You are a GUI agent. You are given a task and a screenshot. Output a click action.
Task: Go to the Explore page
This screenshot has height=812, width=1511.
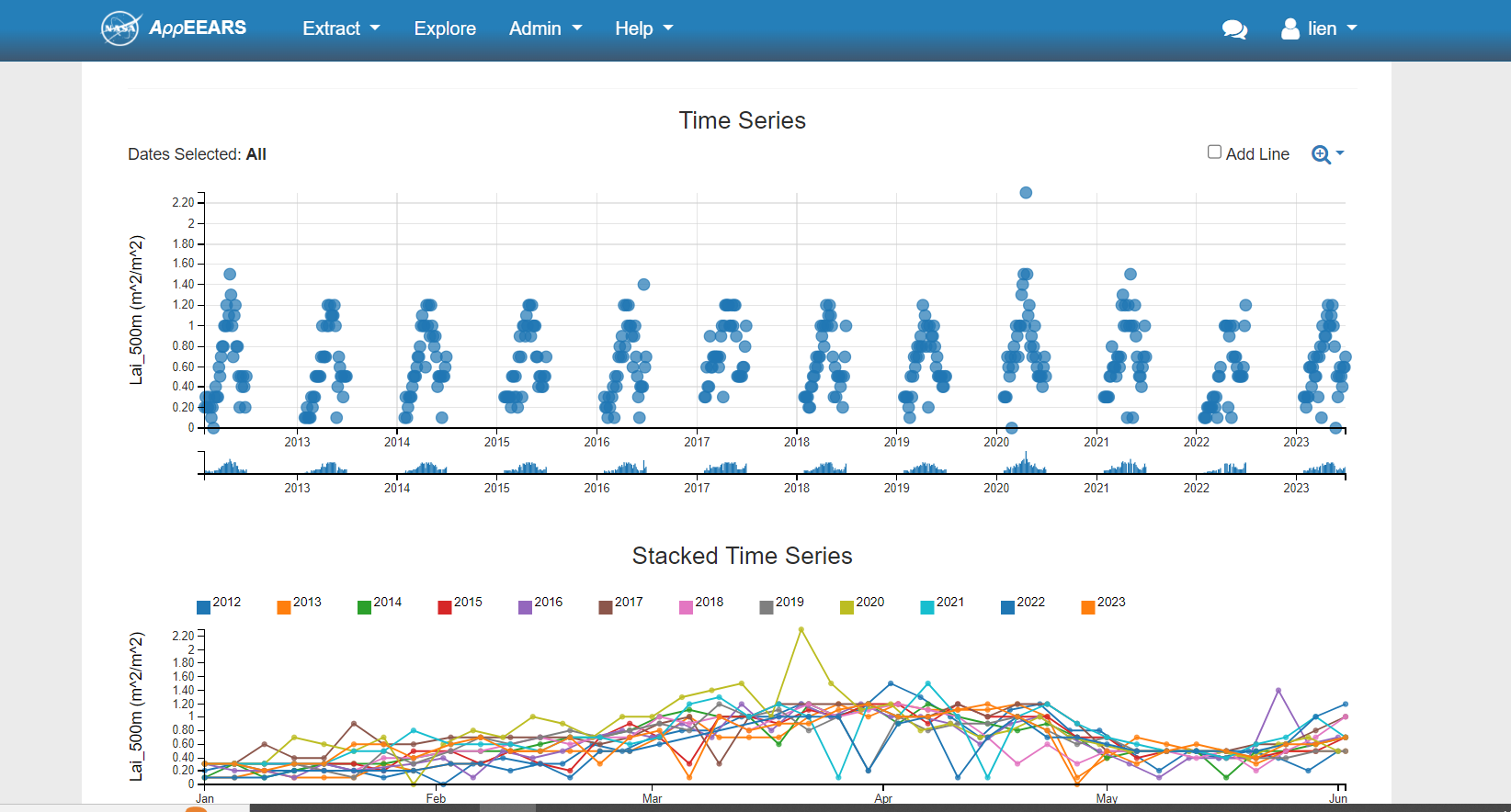click(x=445, y=28)
